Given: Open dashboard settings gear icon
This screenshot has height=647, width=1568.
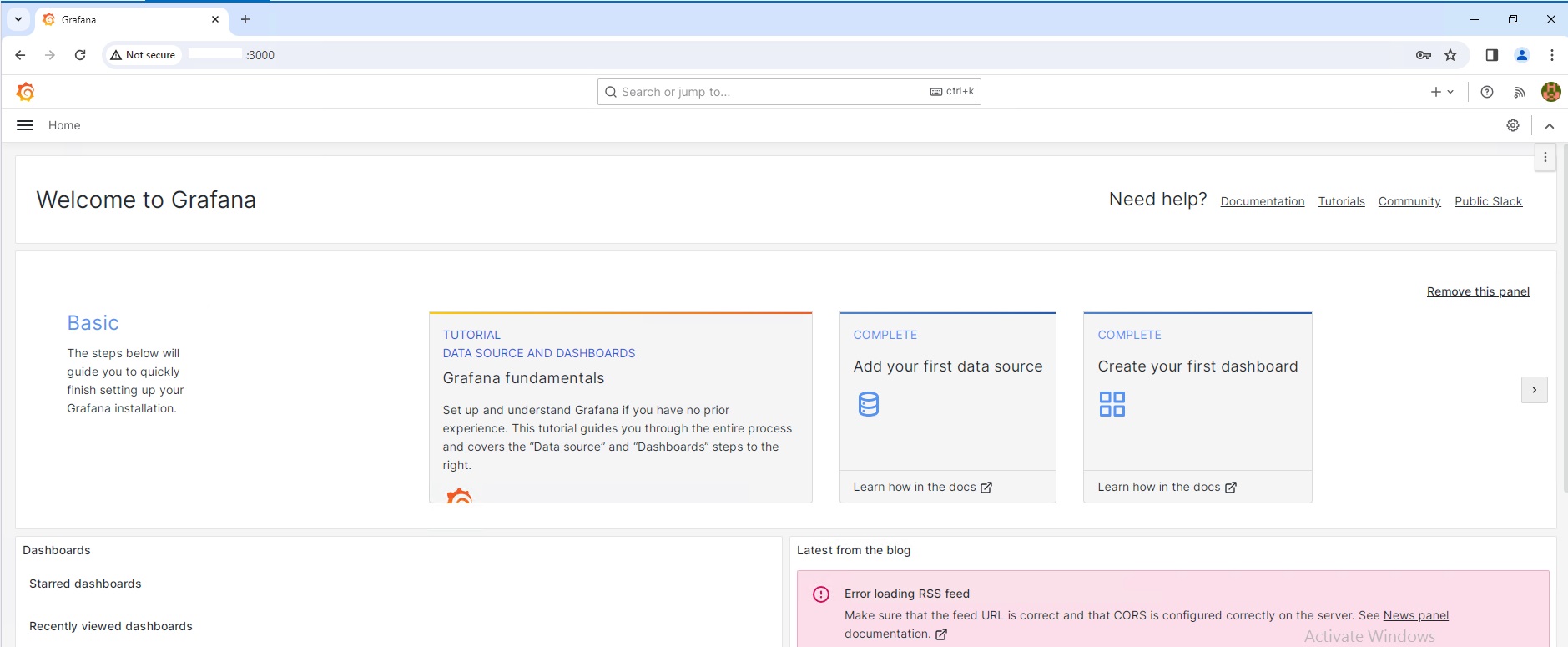Looking at the screenshot, I should [1513, 125].
